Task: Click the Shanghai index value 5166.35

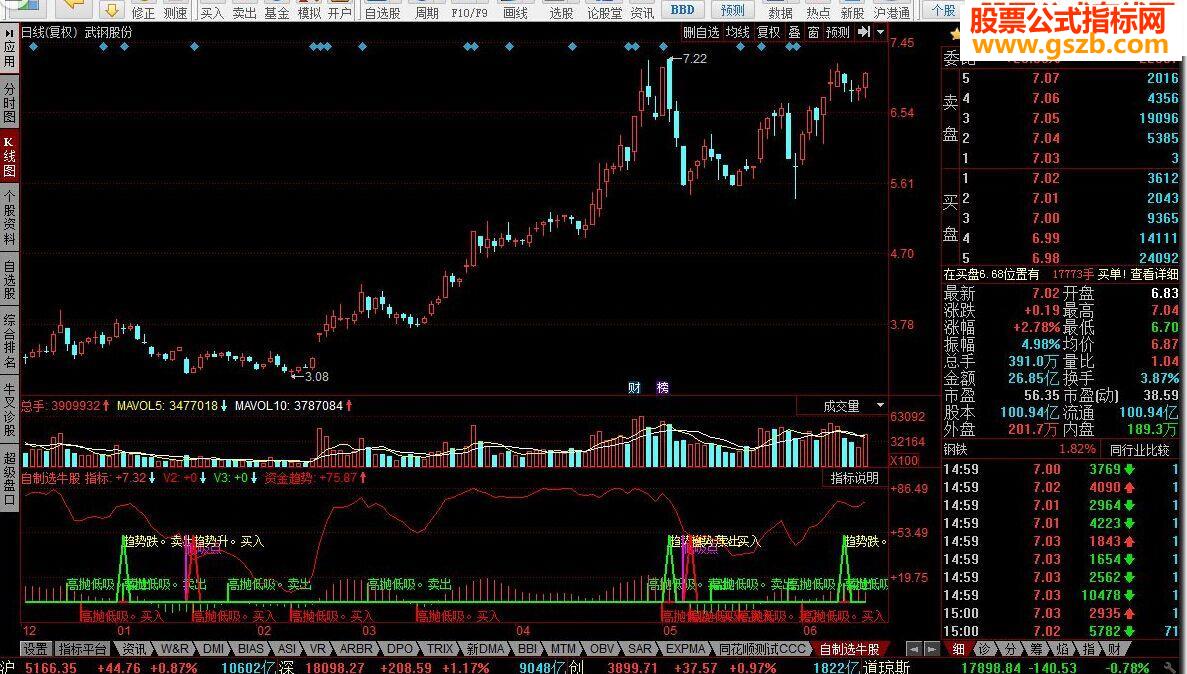Action: pos(51,667)
